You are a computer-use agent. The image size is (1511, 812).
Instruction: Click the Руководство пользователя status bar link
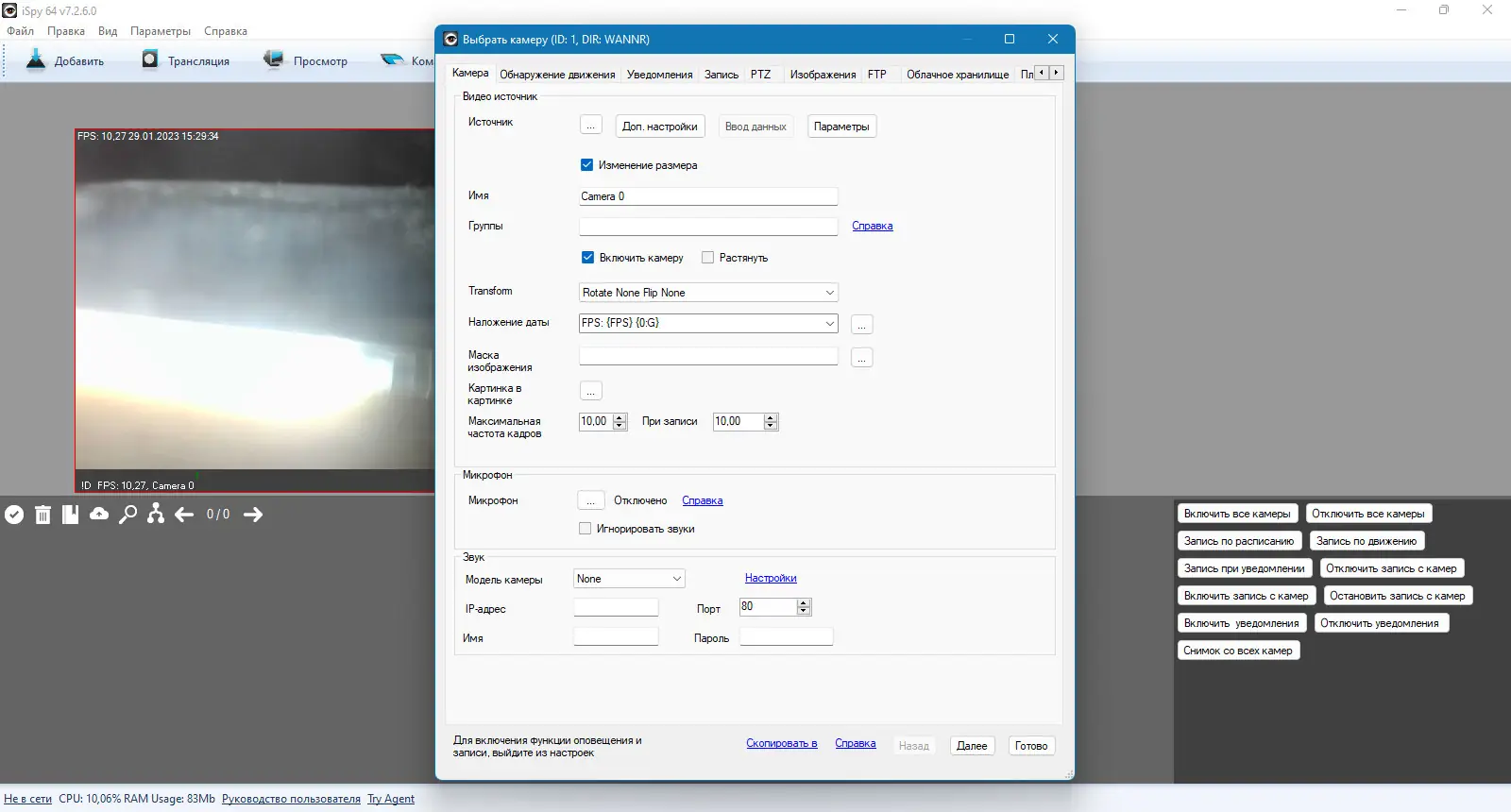click(x=291, y=799)
